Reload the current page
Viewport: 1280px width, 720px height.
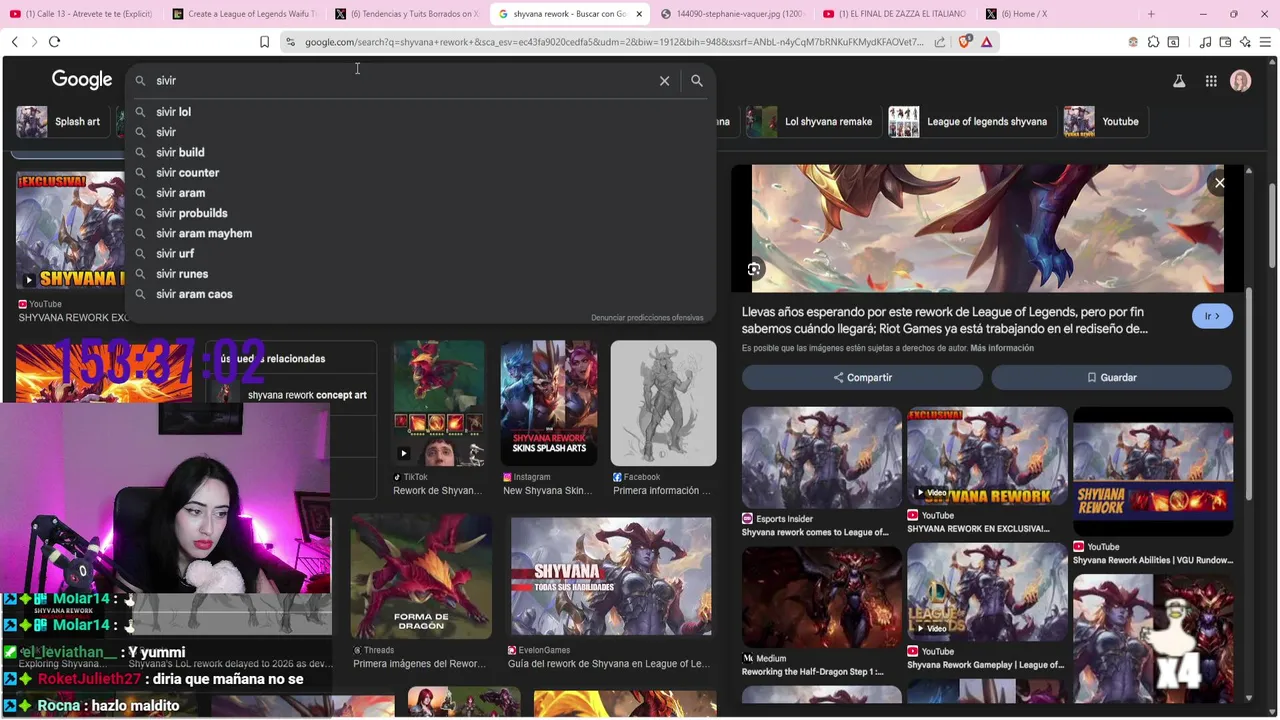point(54,42)
